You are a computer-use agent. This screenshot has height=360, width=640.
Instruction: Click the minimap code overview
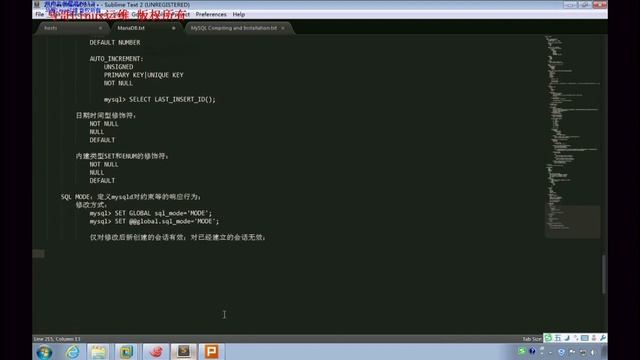[572, 137]
